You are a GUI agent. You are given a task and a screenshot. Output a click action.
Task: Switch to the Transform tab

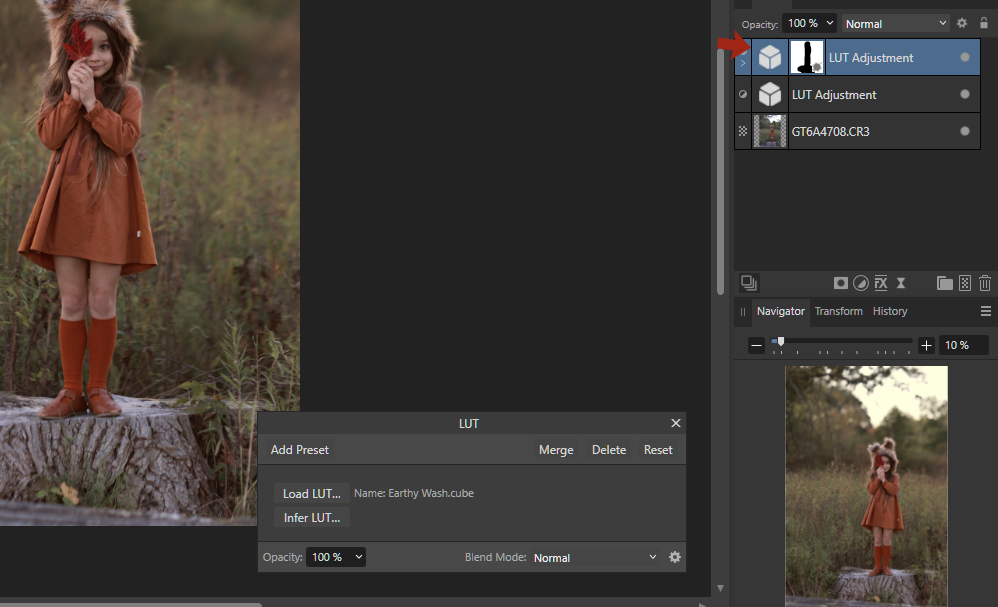pos(838,311)
